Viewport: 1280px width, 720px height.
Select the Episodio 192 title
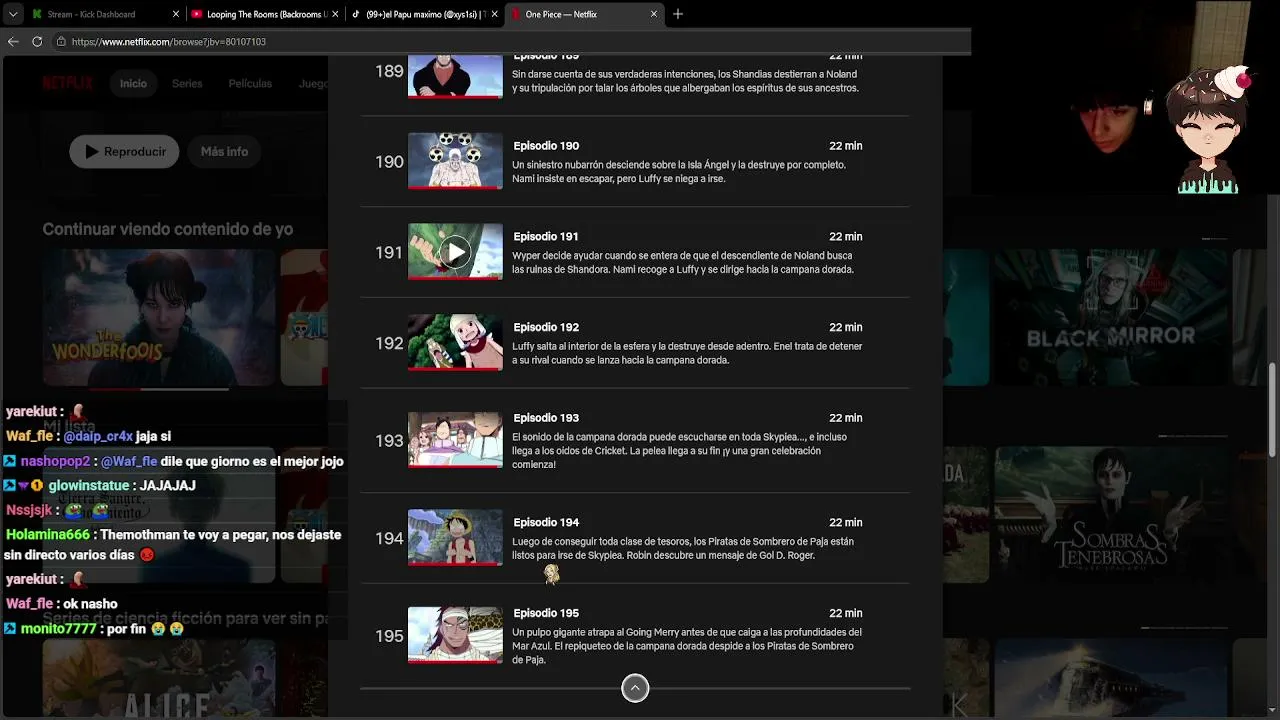(x=546, y=328)
